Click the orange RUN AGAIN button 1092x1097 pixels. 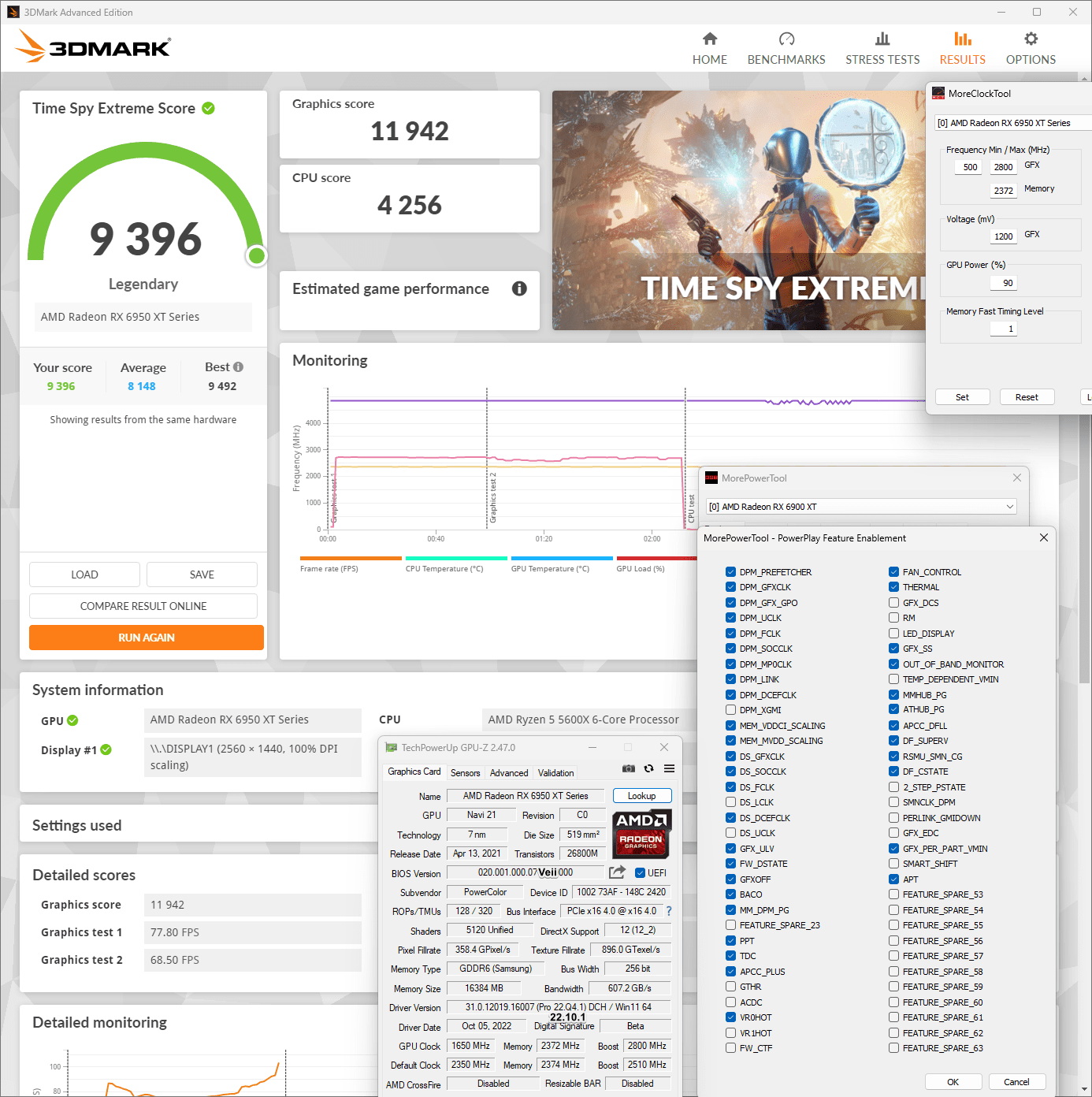pos(147,638)
